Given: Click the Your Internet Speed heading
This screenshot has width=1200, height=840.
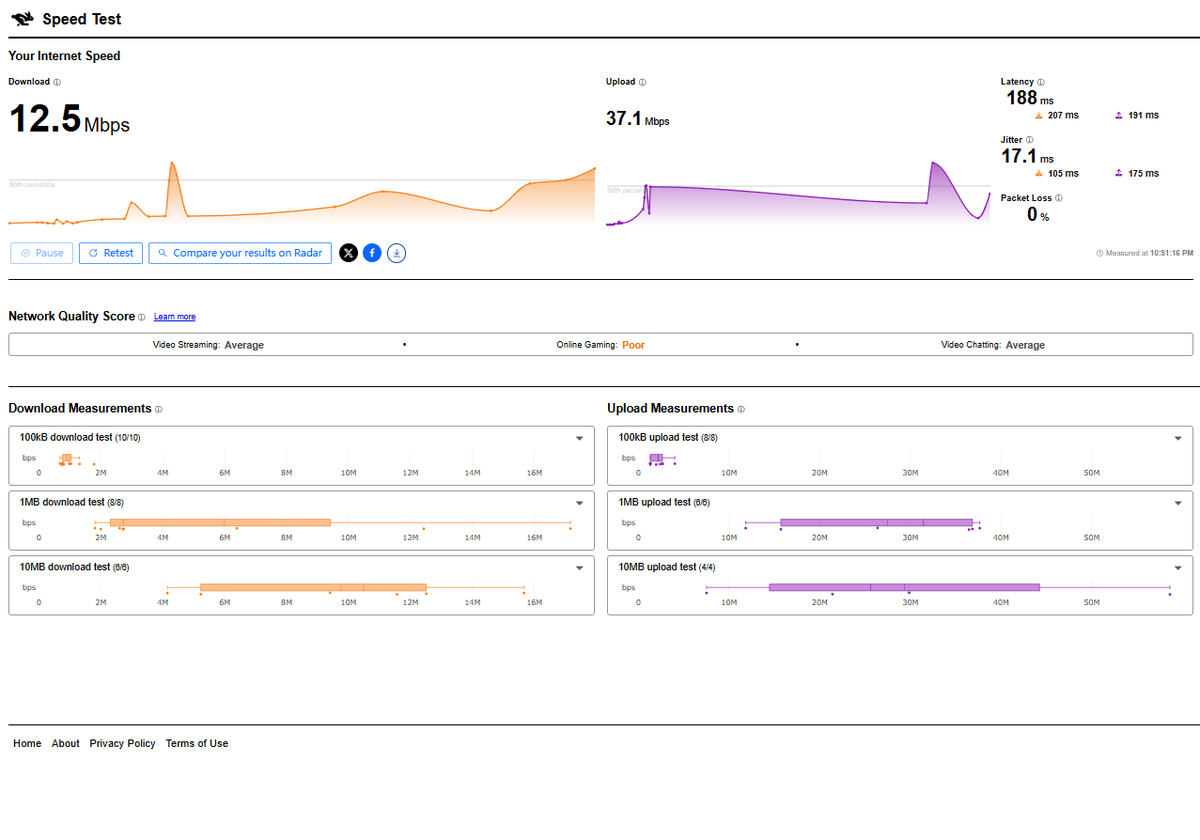Looking at the screenshot, I should [x=64, y=56].
